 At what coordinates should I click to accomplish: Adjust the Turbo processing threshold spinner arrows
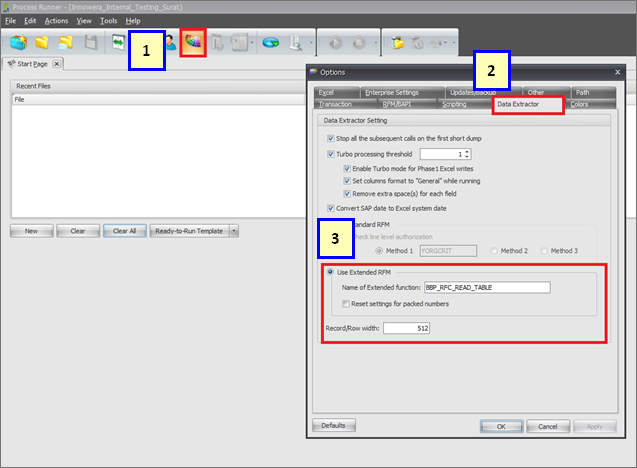(466, 154)
